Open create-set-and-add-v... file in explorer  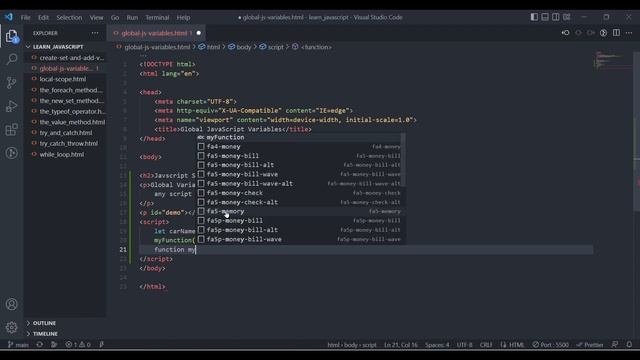tap(65, 58)
